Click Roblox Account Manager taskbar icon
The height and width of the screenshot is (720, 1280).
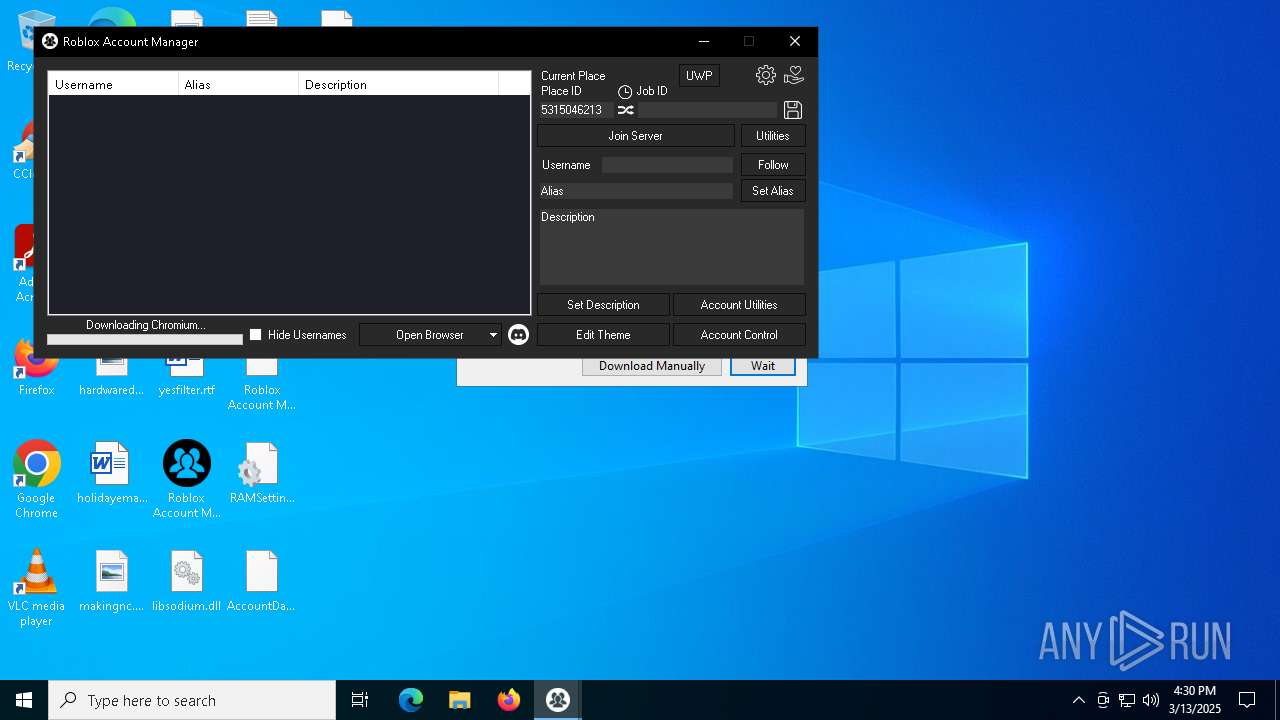pyautogui.click(x=558, y=700)
